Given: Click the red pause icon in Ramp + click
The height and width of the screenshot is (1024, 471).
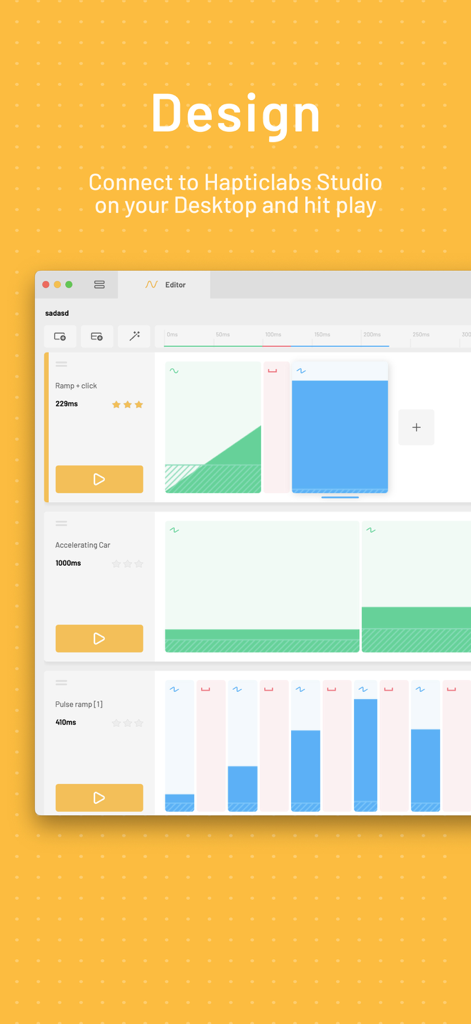Looking at the screenshot, I should point(272,371).
